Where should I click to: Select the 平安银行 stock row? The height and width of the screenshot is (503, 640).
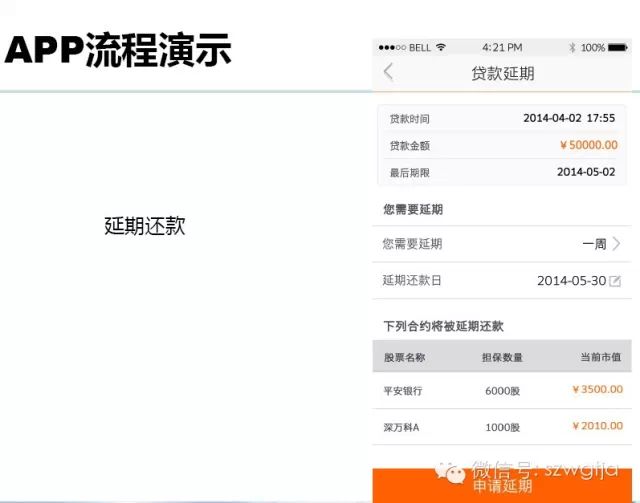pyautogui.click(x=502, y=390)
